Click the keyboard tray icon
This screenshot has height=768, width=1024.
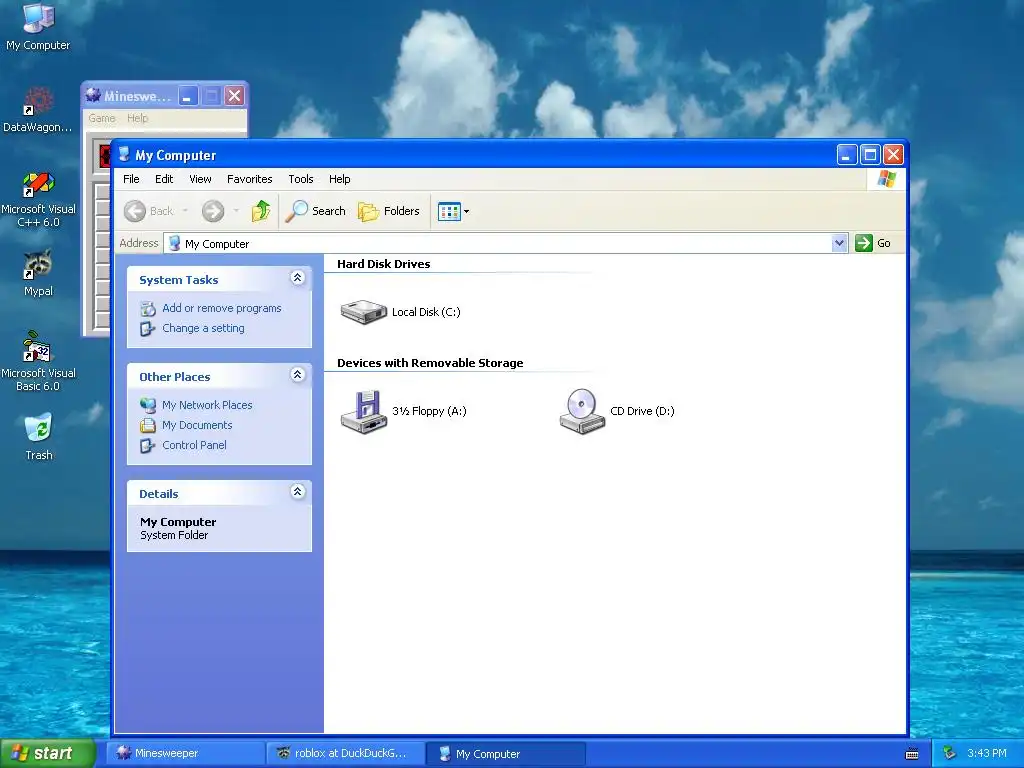coord(912,754)
